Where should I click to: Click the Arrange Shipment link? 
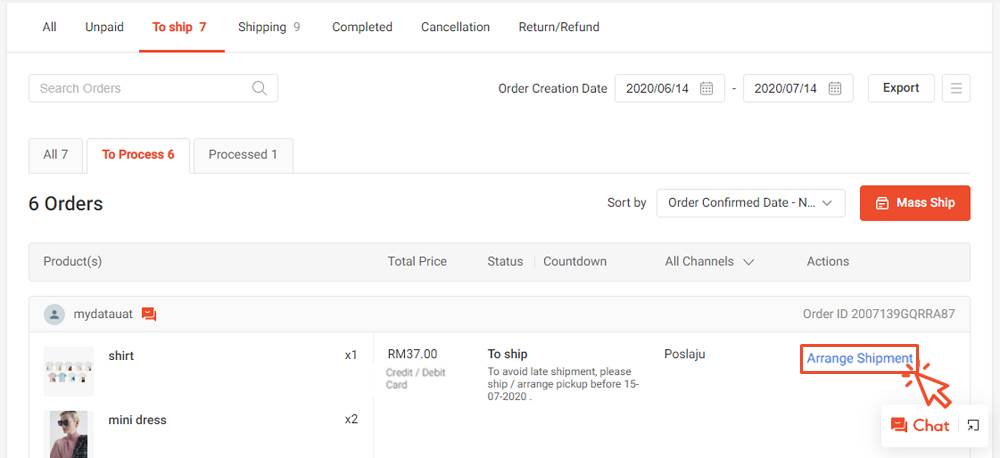tap(859, 358)
